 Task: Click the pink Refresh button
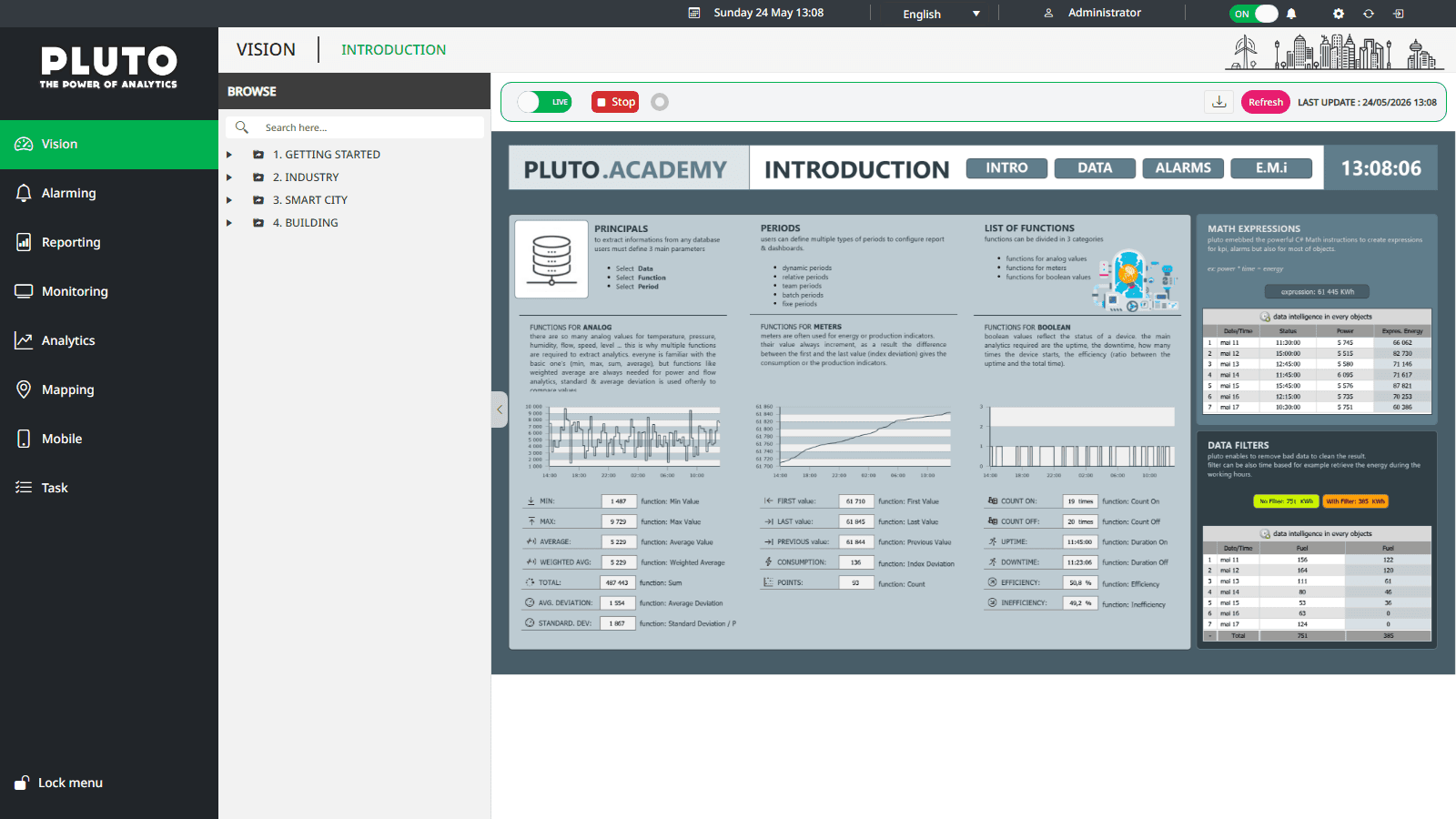(1265, 102)
